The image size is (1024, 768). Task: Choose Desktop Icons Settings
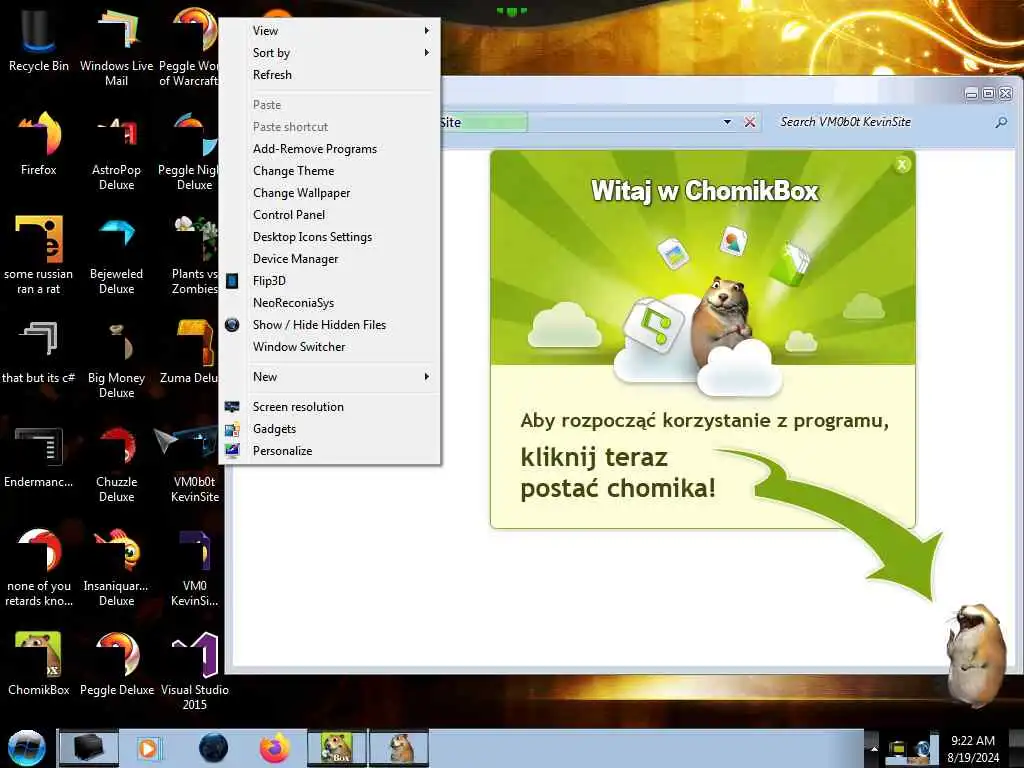pyautogui.click(x=330, y=237)
